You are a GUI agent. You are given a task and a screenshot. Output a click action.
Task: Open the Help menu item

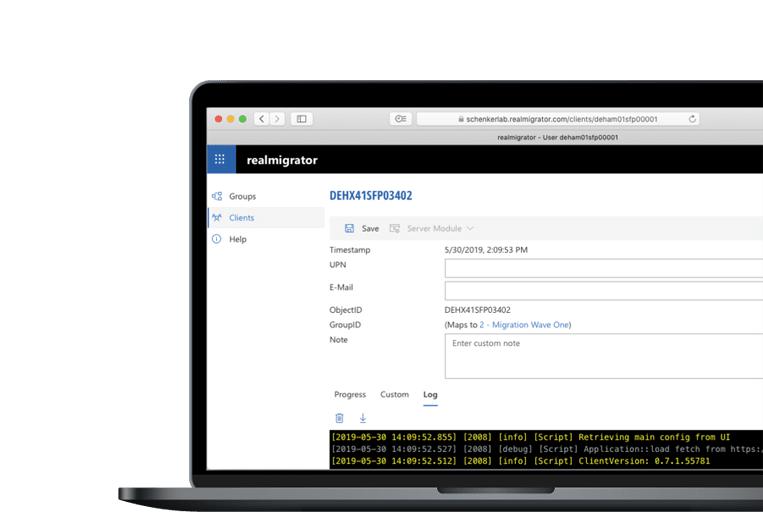[266, 239]
